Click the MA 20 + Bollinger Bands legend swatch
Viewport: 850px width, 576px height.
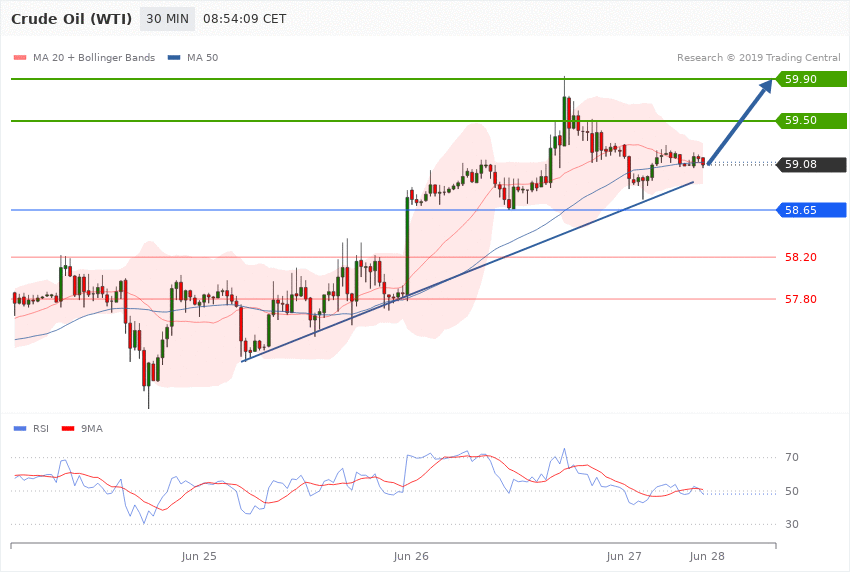[20, 57]
